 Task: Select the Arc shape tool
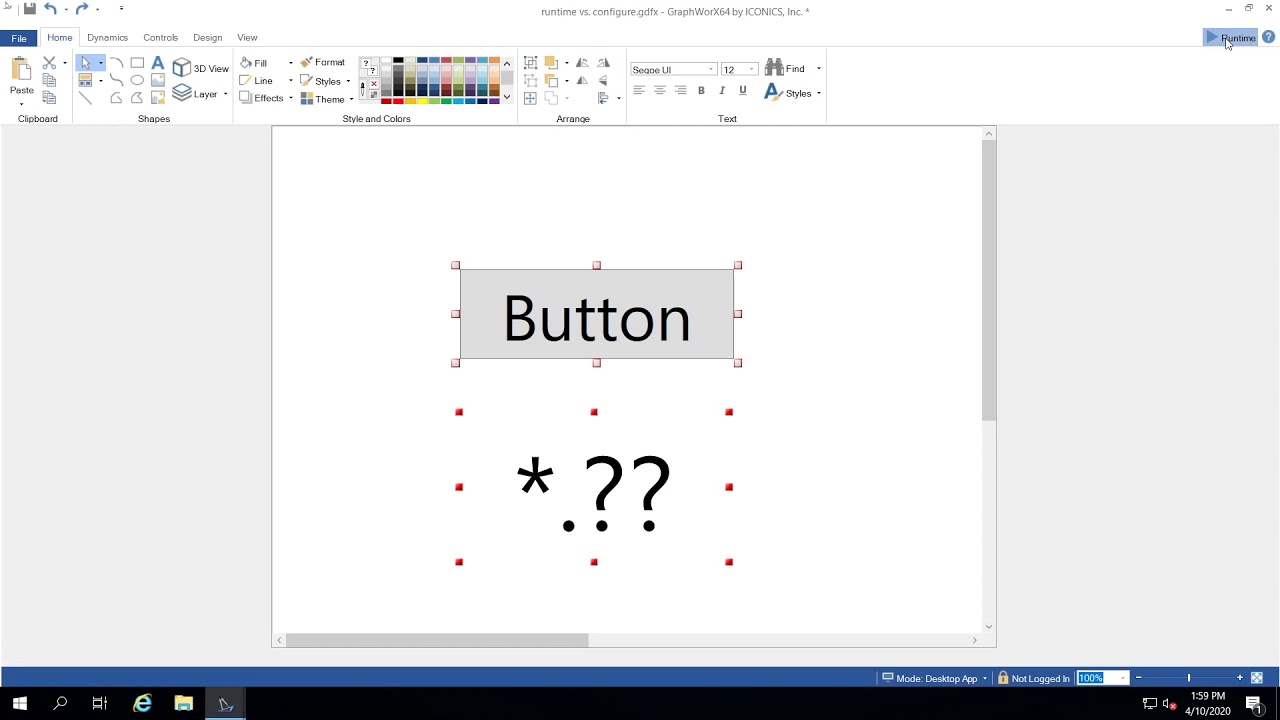point(116,63)
